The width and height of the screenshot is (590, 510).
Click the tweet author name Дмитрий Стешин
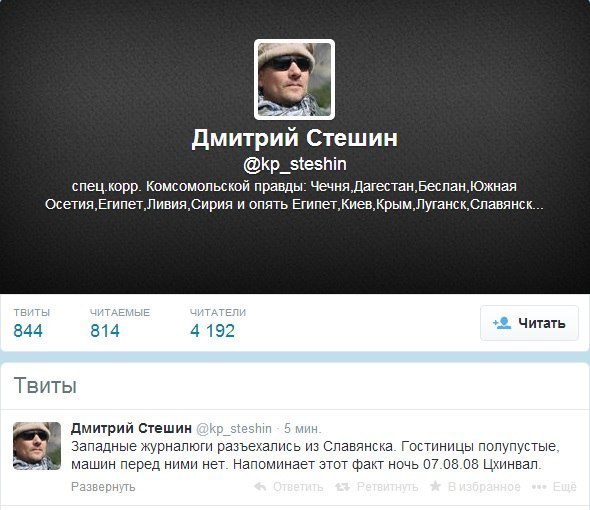pos(131,428)
